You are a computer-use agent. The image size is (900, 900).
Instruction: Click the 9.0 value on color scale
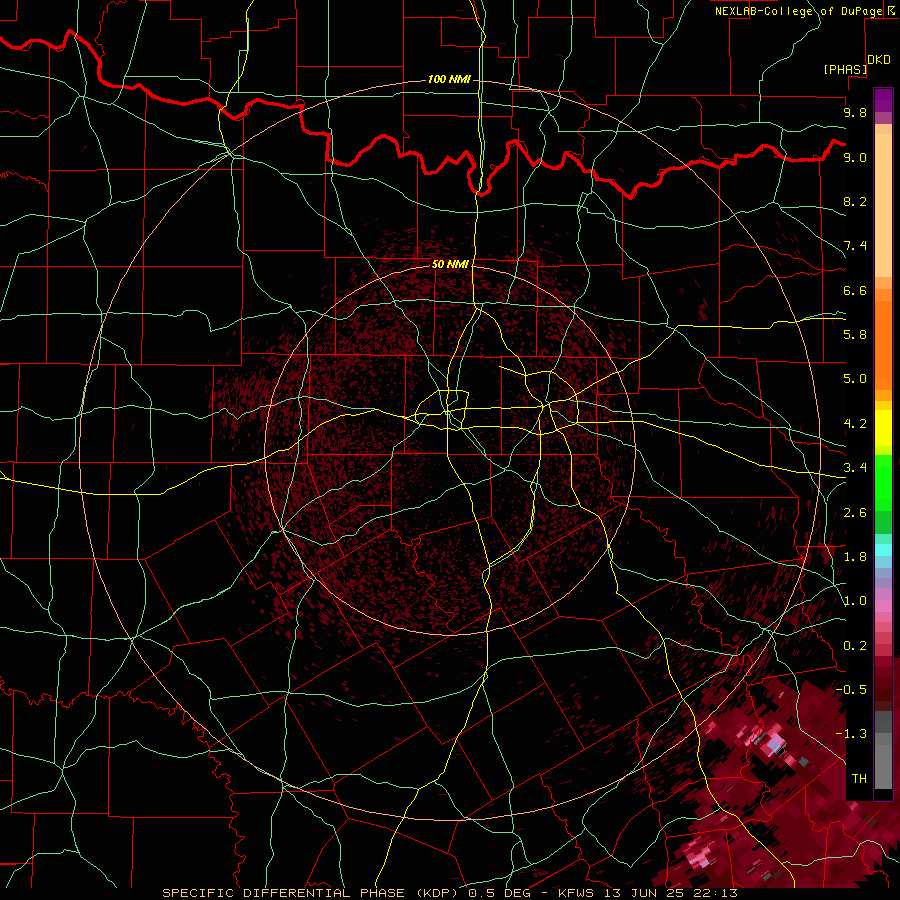pyautogui.click(x=855, y=157)
